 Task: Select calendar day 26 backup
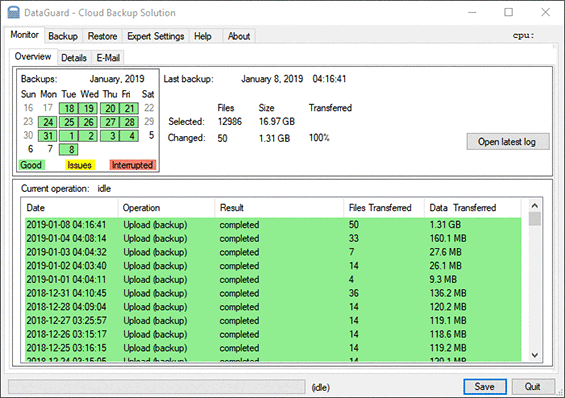88,122
